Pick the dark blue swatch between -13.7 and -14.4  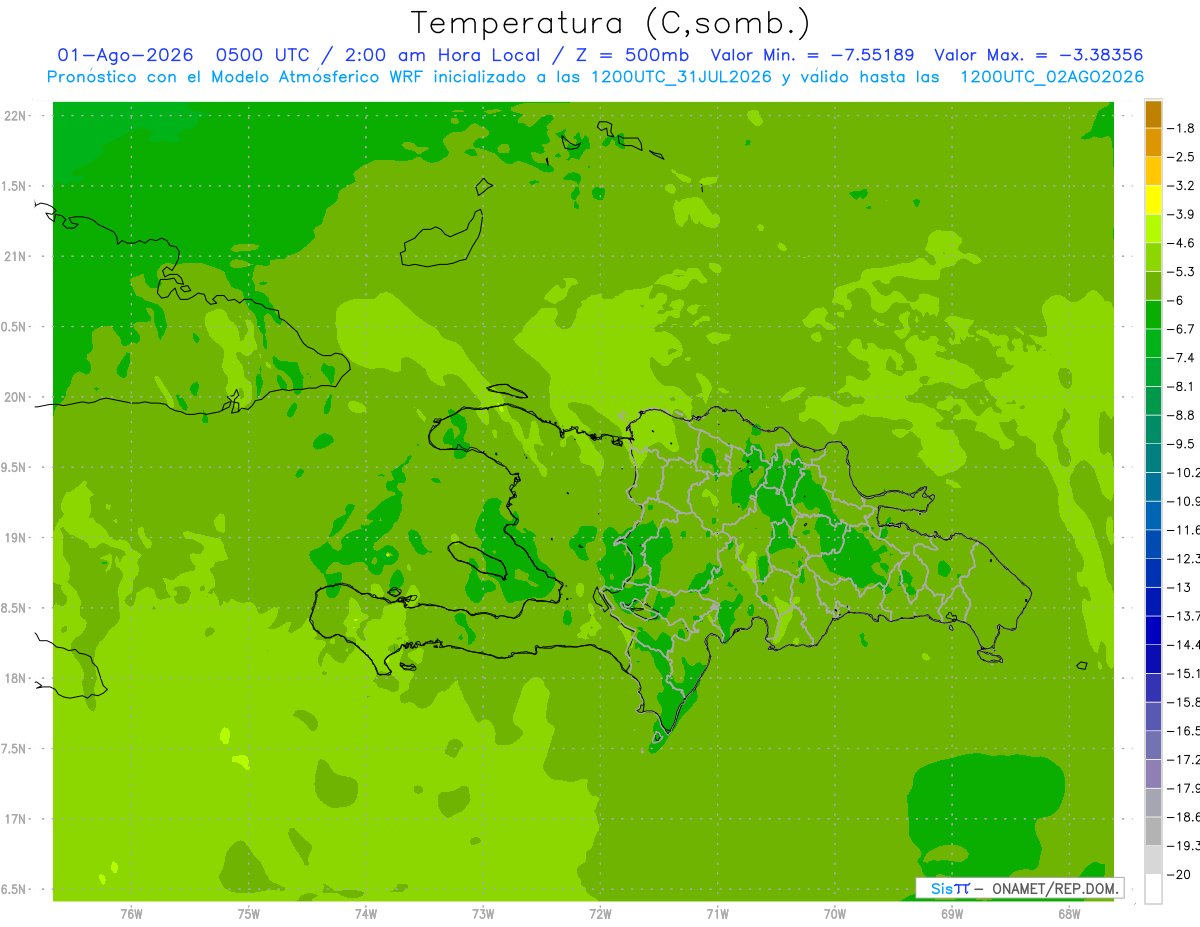coord(1153,630)
